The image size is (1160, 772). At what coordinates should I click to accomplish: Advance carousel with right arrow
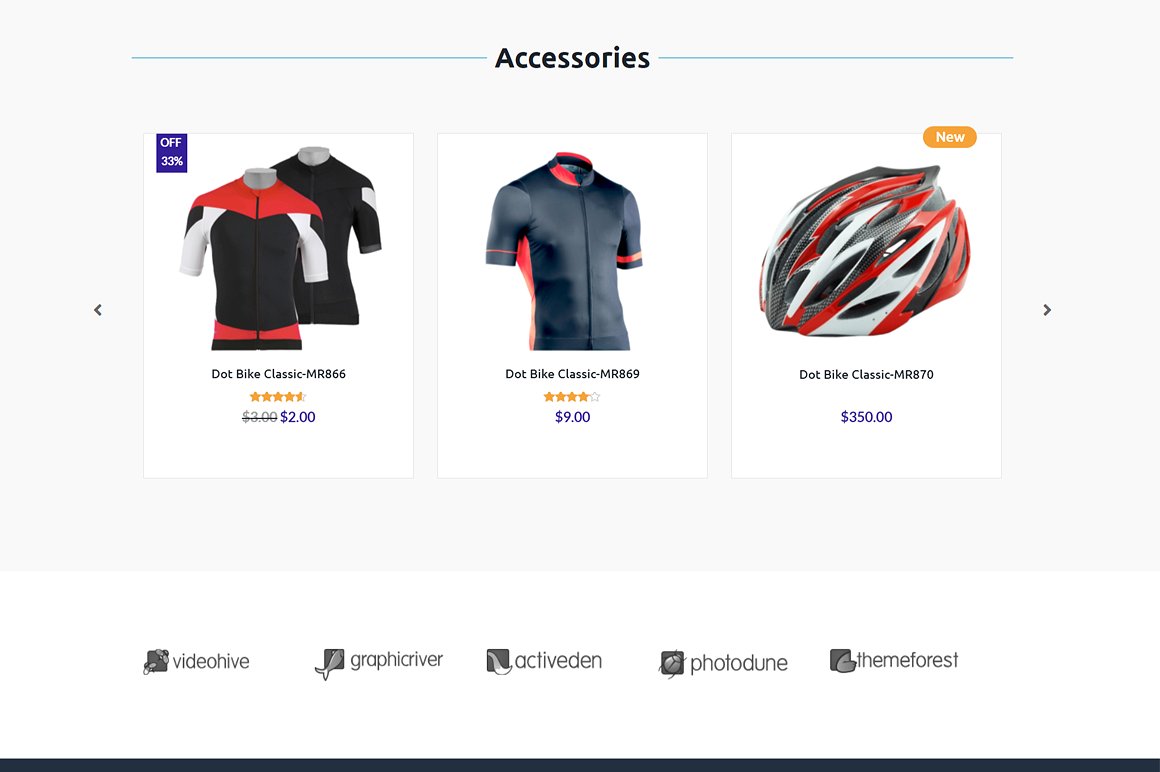pyautogui.click(x=1047, y=310)
